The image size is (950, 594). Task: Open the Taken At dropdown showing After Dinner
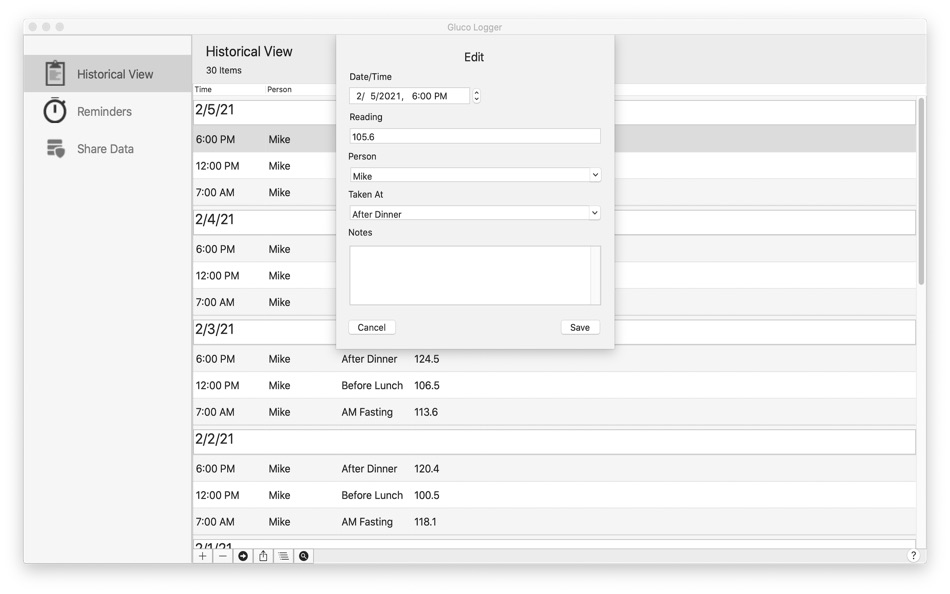click(474, 213)
